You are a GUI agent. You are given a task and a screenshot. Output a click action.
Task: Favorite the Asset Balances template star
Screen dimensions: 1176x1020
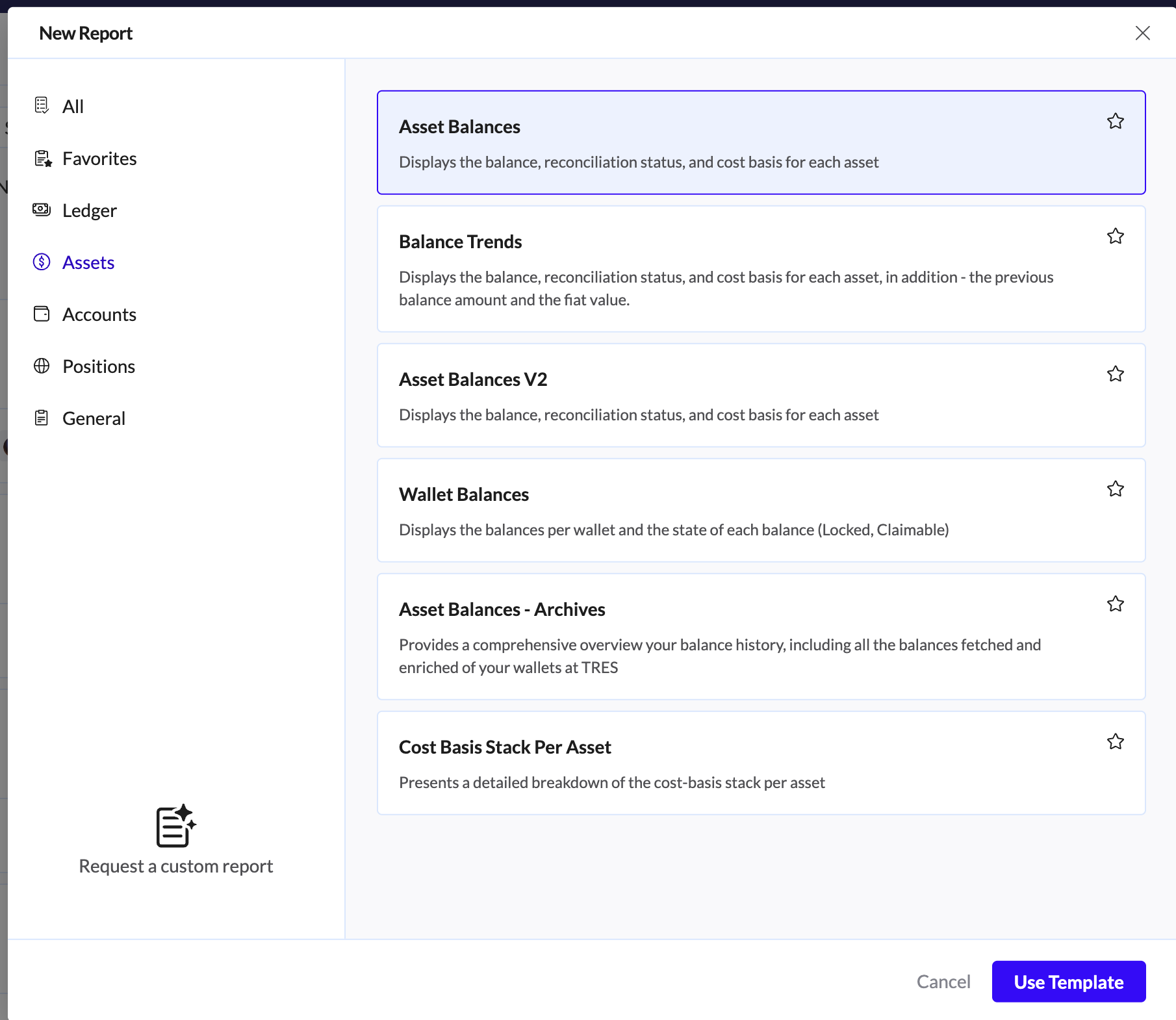click(1115, 121)
